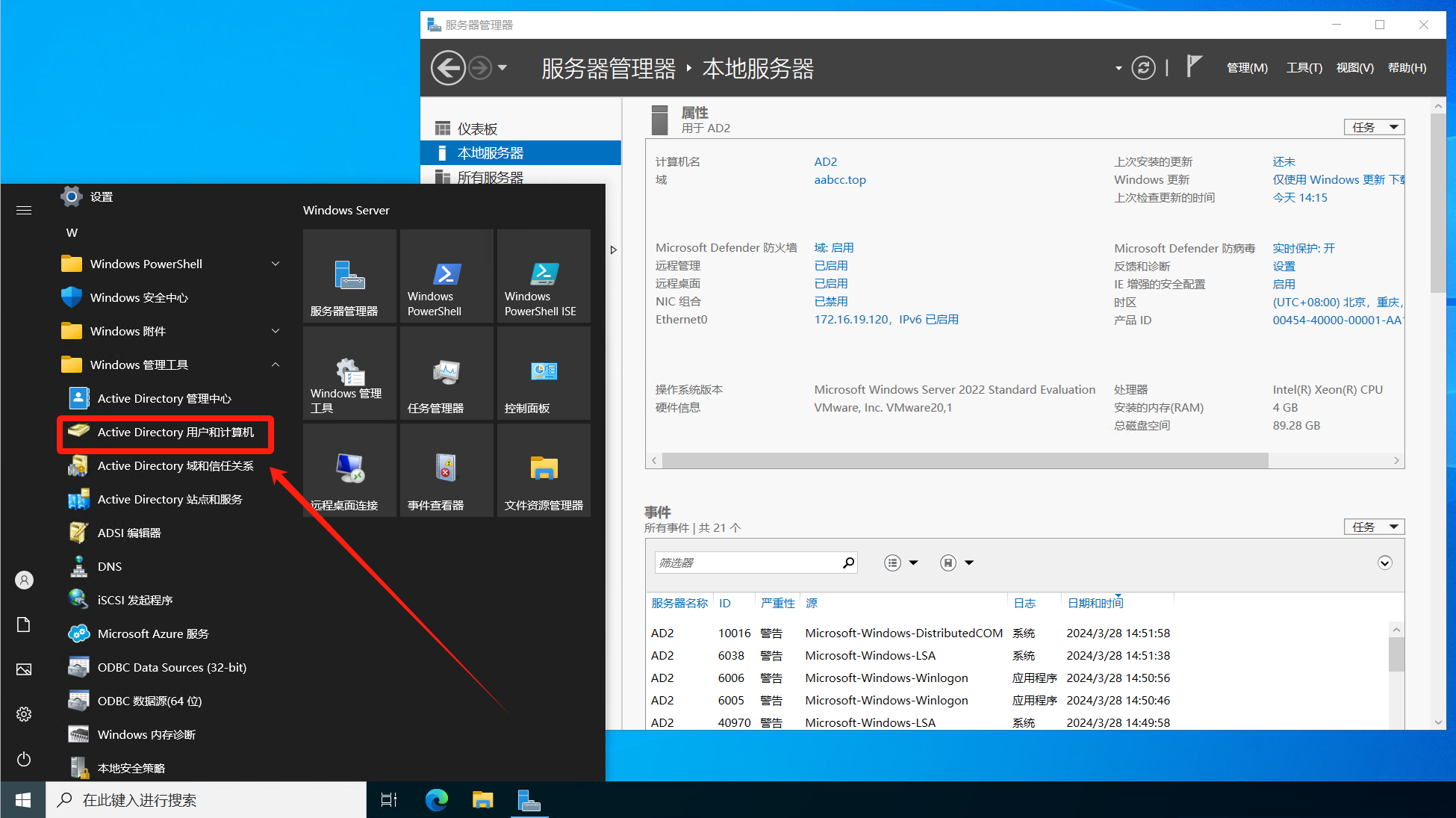Click the notifications flag icon
This screenshot has height=818, width=1456.
(x=1194, y=66)
